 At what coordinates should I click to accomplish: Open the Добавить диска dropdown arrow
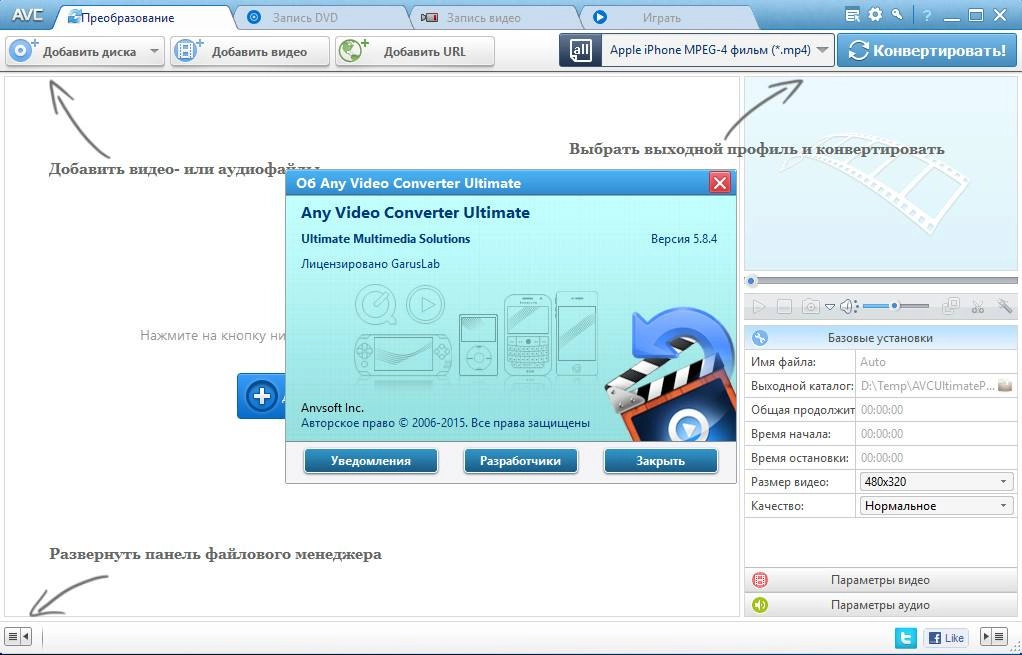pyautogui.click(x=154, y=51)
